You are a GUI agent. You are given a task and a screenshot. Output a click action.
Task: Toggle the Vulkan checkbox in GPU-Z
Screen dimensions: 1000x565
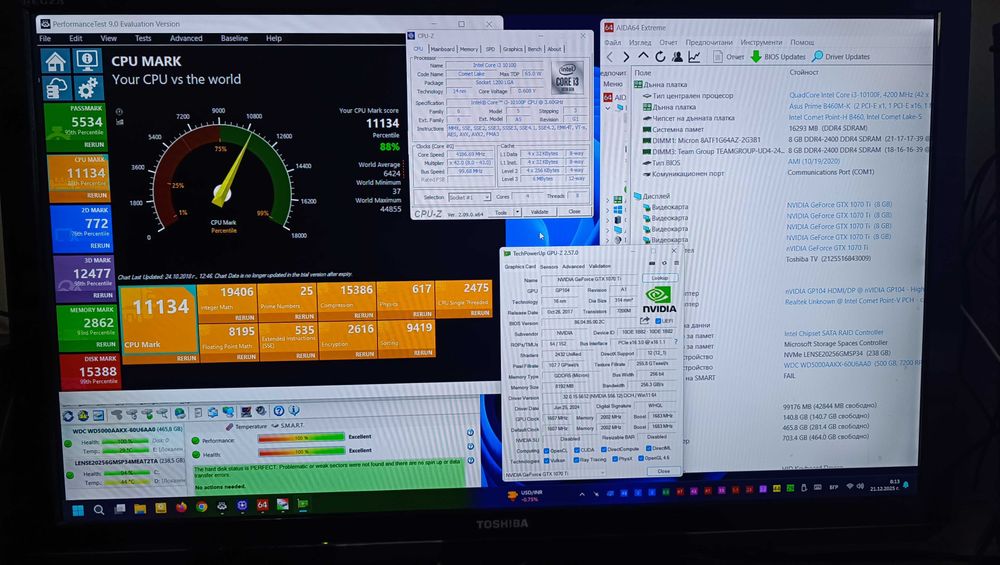546,460
